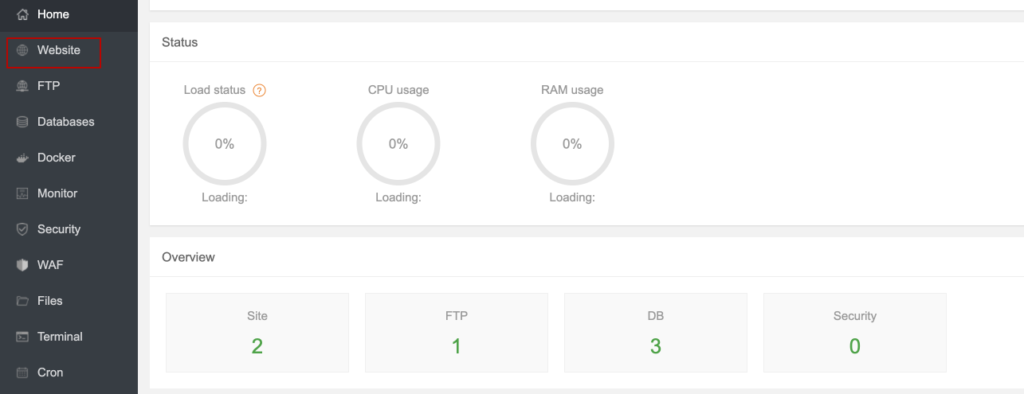Open the DB overview card showing 3
The height and width of the screenshot is (394, 1024).
pos(656,333)
